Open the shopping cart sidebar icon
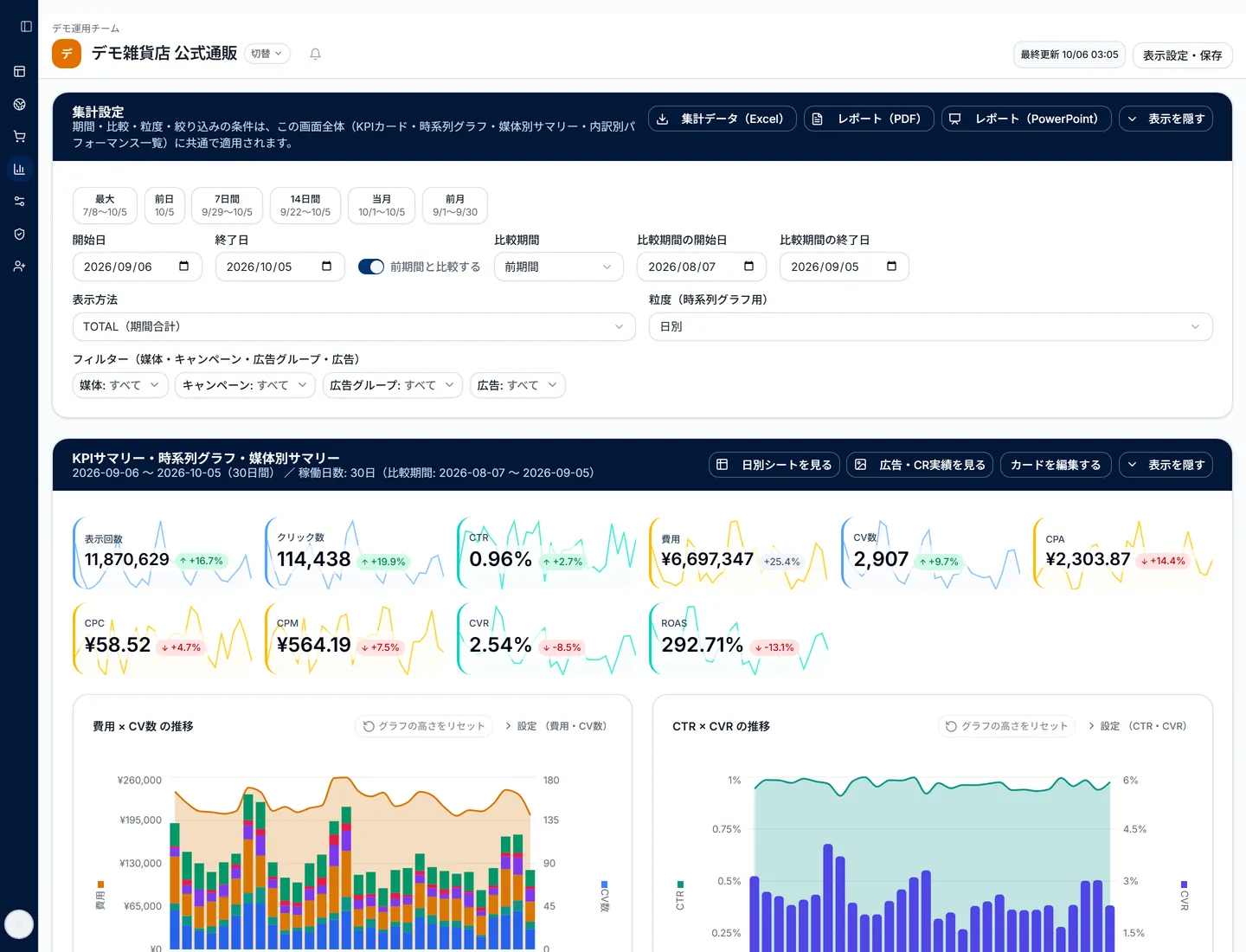Screen dimensions: 1246x952 click(19, 137)
